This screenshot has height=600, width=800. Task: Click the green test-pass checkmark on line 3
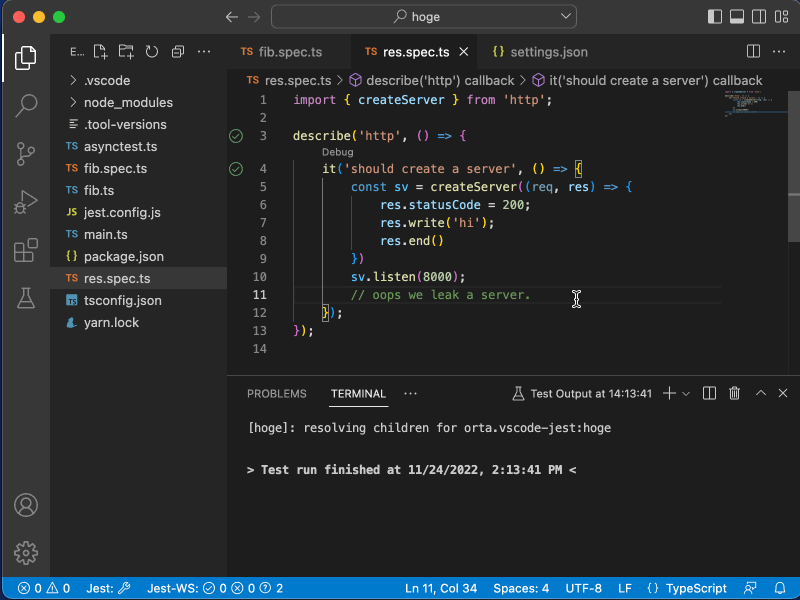pyautogui.click(x=235, y=135)
